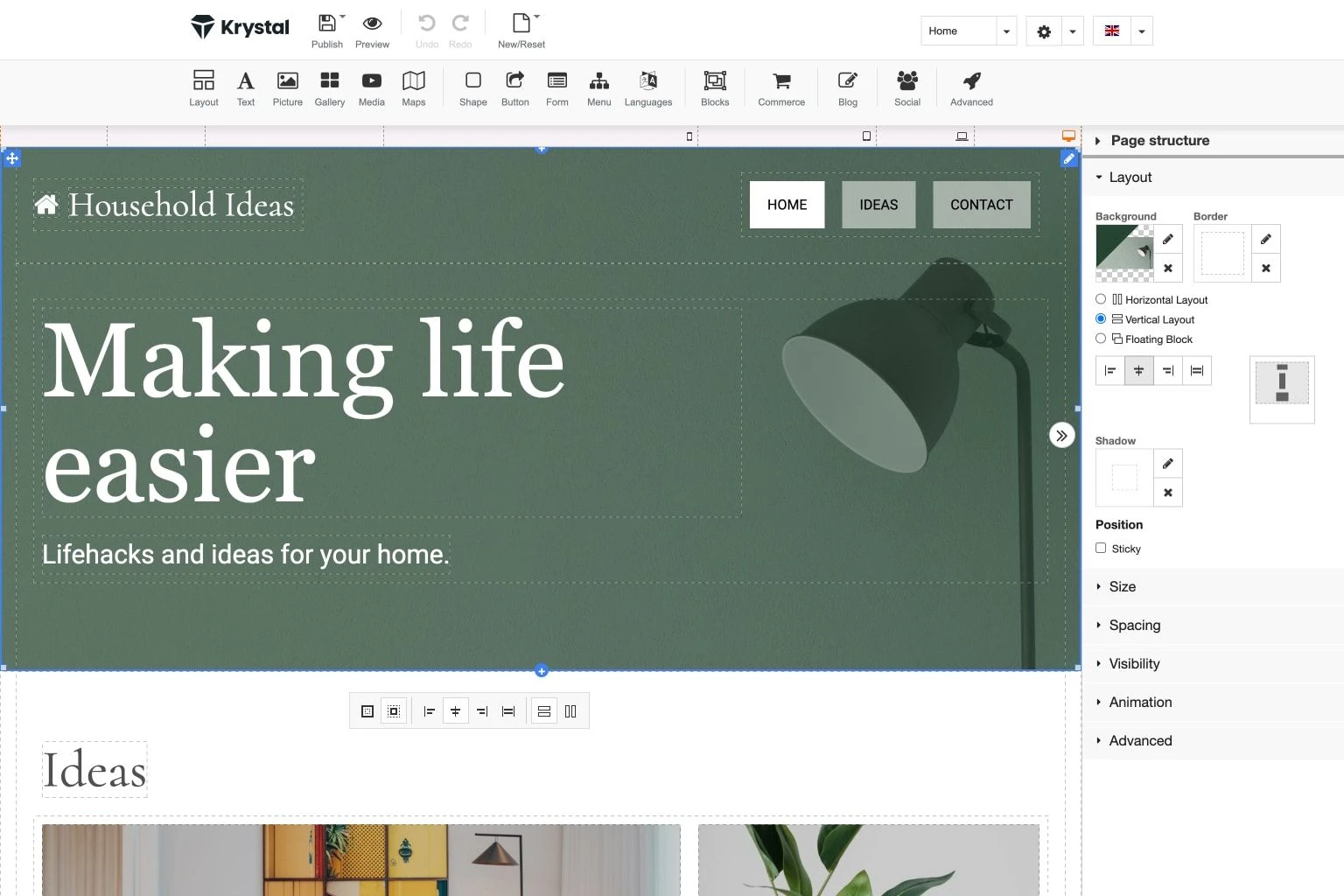
Task: Expand the Page structure panel
Action: pos(1159,140)
